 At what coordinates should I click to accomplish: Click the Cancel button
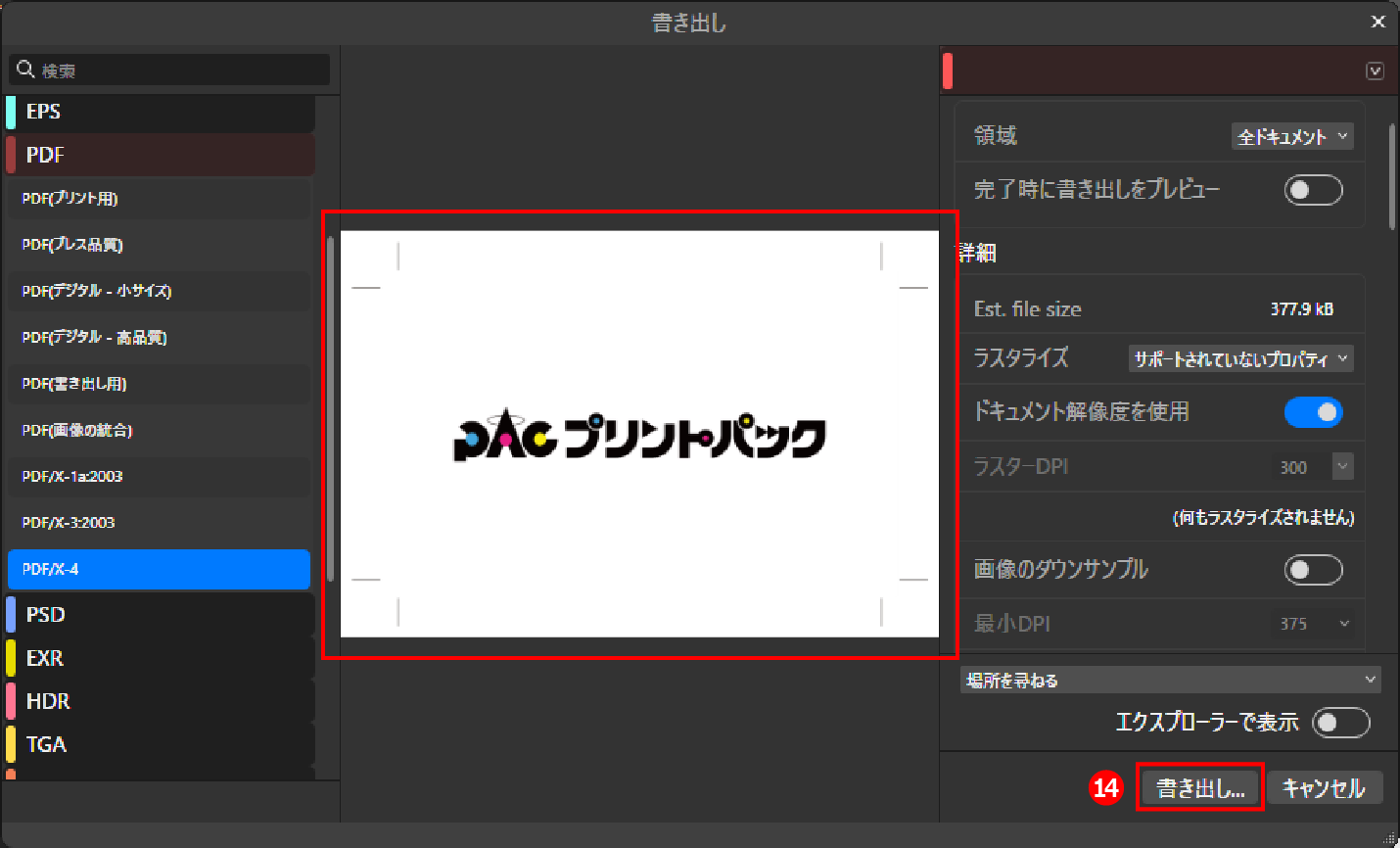1324,788
